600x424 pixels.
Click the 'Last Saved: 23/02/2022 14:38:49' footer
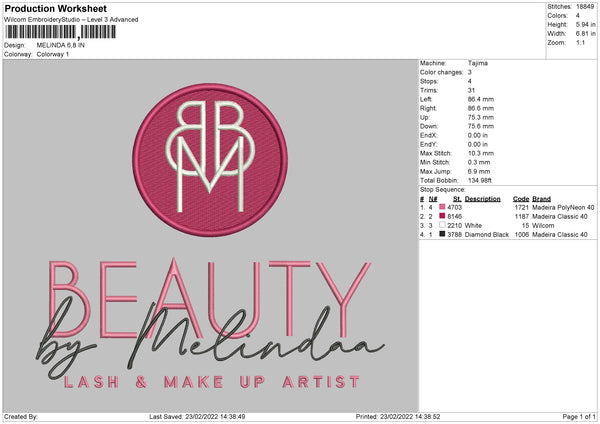(x=197, y=416)
